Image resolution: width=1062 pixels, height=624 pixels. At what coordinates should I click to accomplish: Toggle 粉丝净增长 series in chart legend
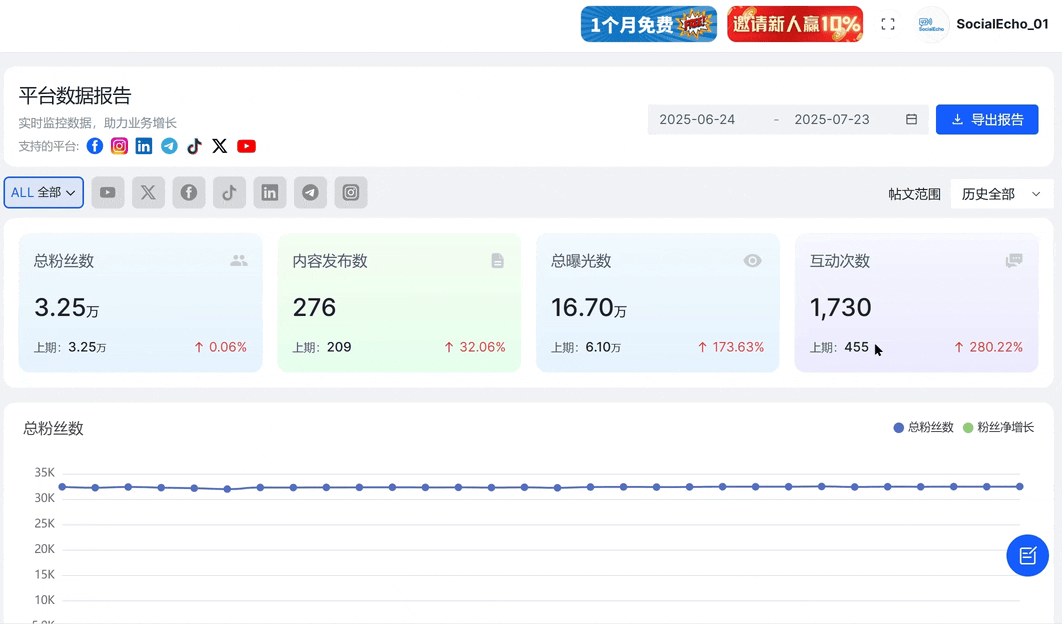click(998, 428)
